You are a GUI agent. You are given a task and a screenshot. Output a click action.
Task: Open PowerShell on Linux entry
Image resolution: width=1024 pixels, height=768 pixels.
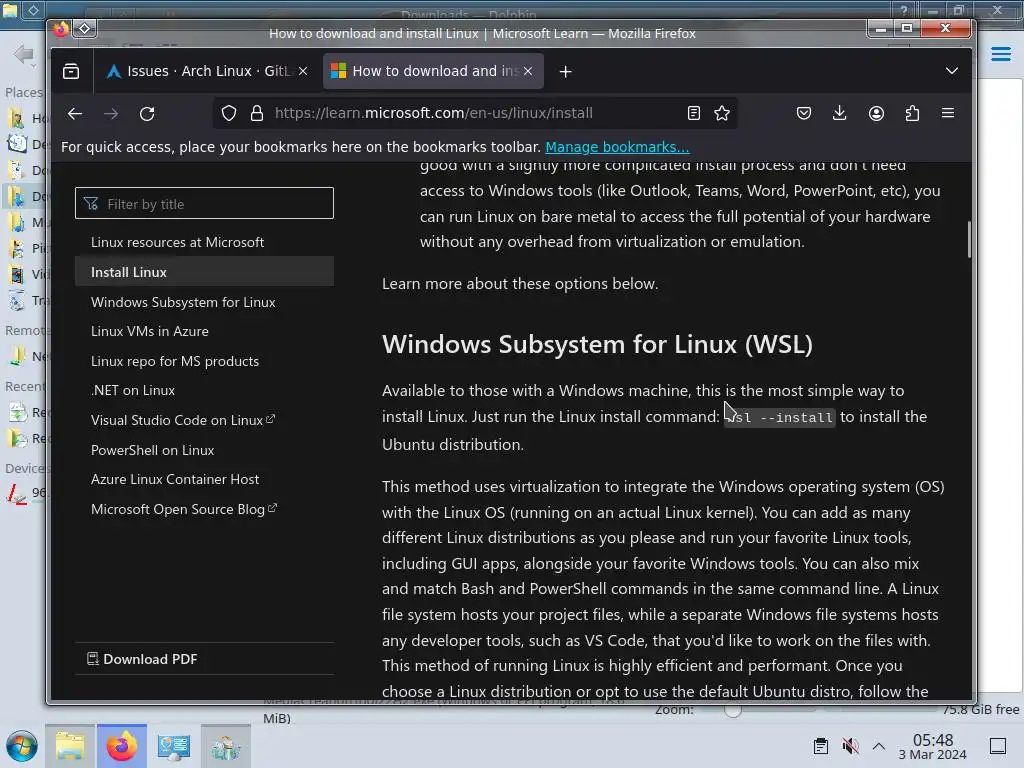(x=152, y=450)
